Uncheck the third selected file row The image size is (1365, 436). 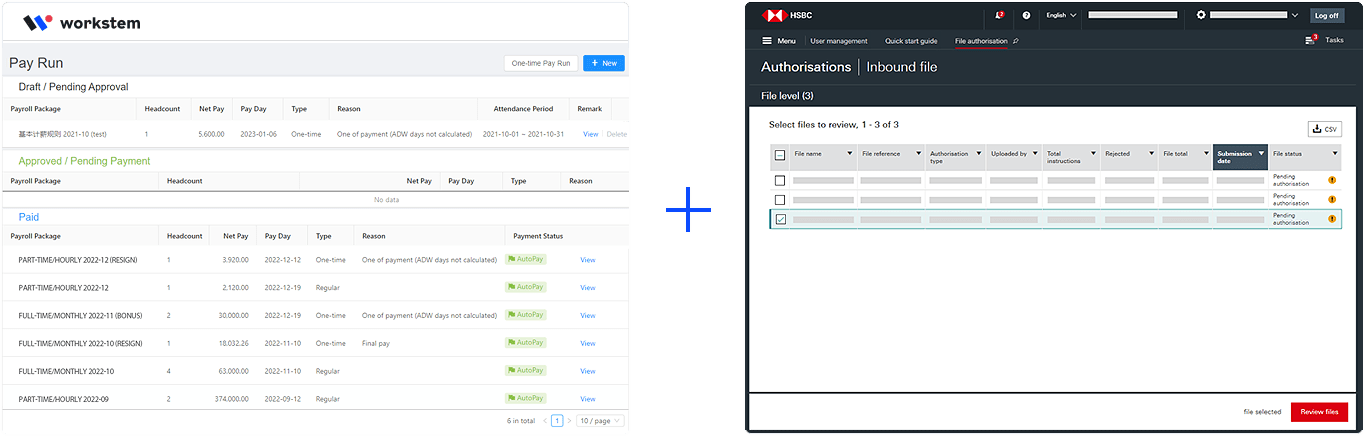pos(780,220)
